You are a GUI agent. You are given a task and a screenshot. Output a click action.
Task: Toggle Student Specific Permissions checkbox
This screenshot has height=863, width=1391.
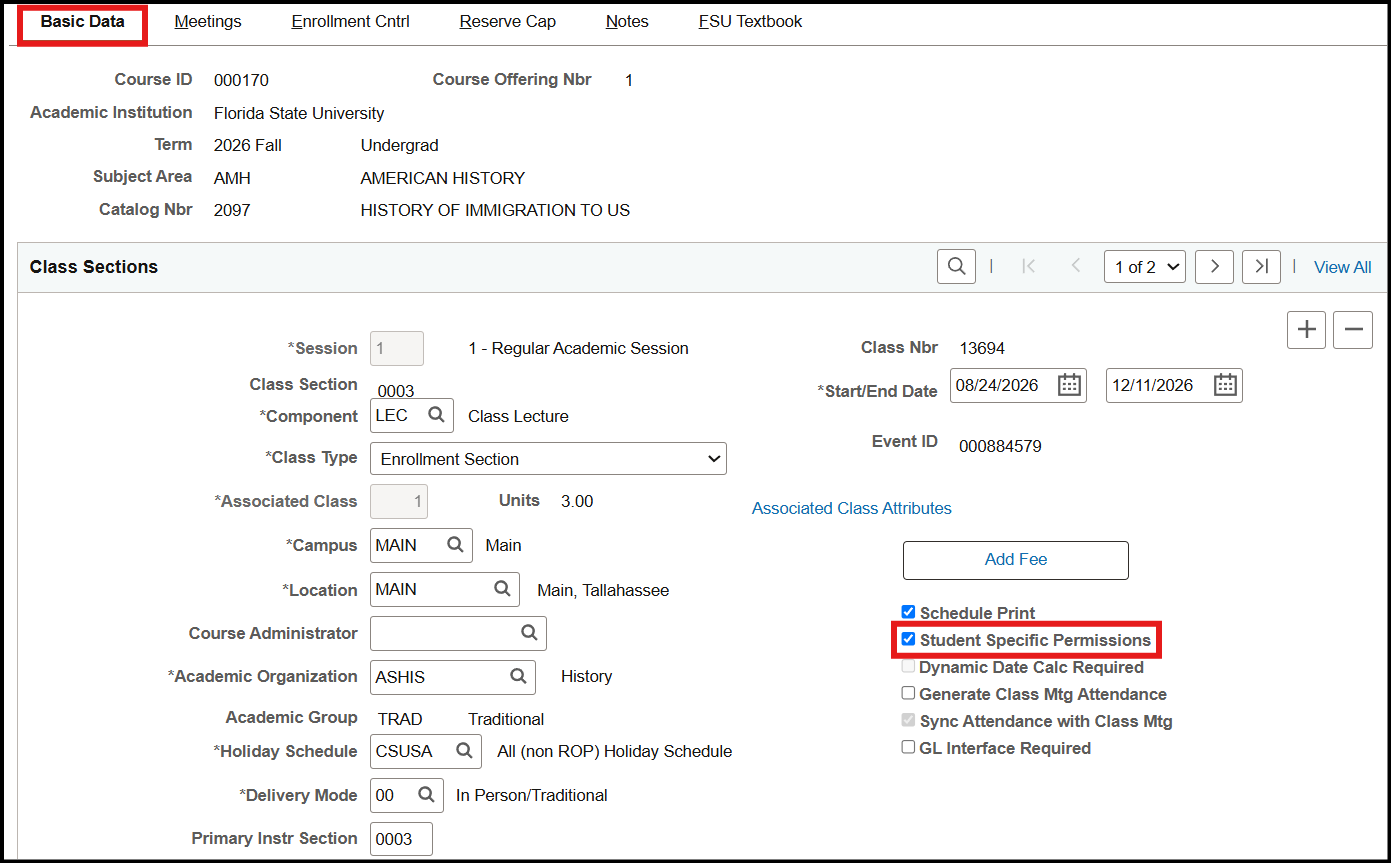coord(908,639)
